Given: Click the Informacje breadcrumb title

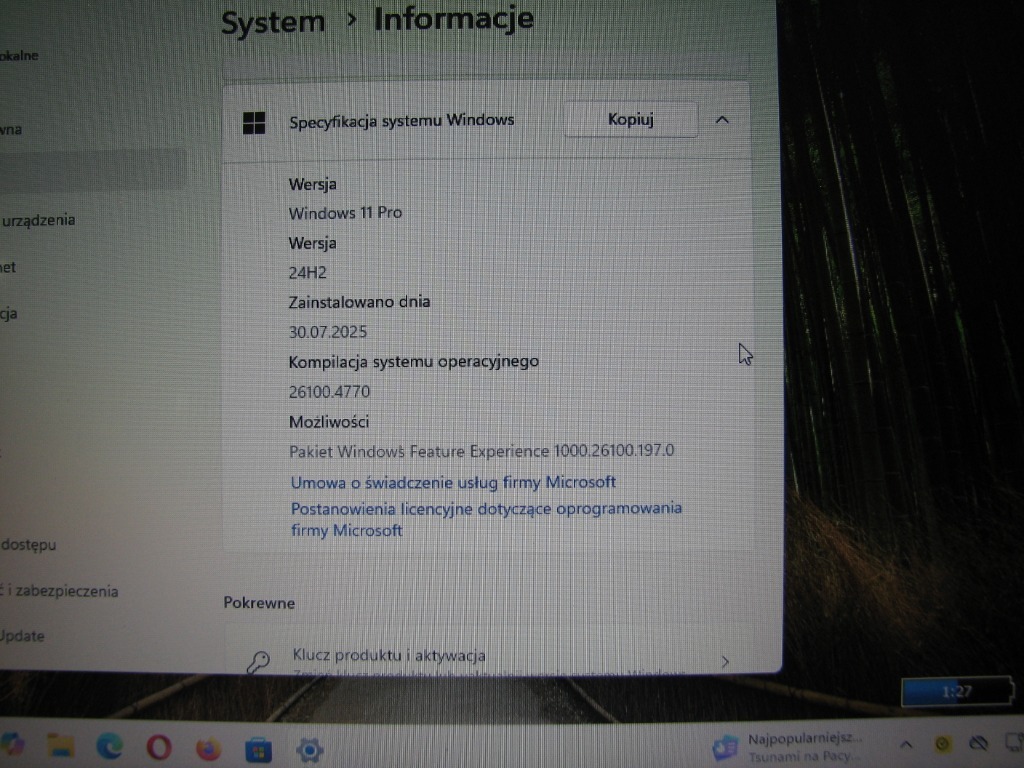Looking at the screenshot, I should [454, 18].
